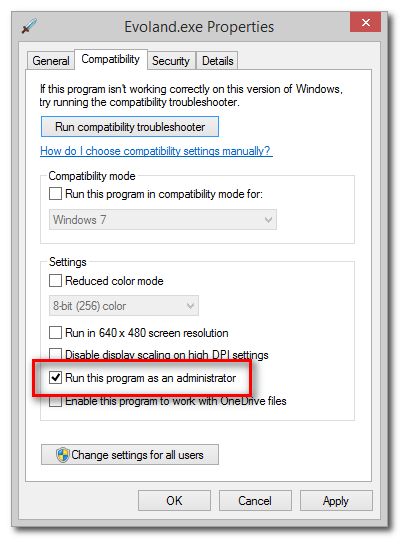
Task: Go to the Details tab
Action: (218, 61)
